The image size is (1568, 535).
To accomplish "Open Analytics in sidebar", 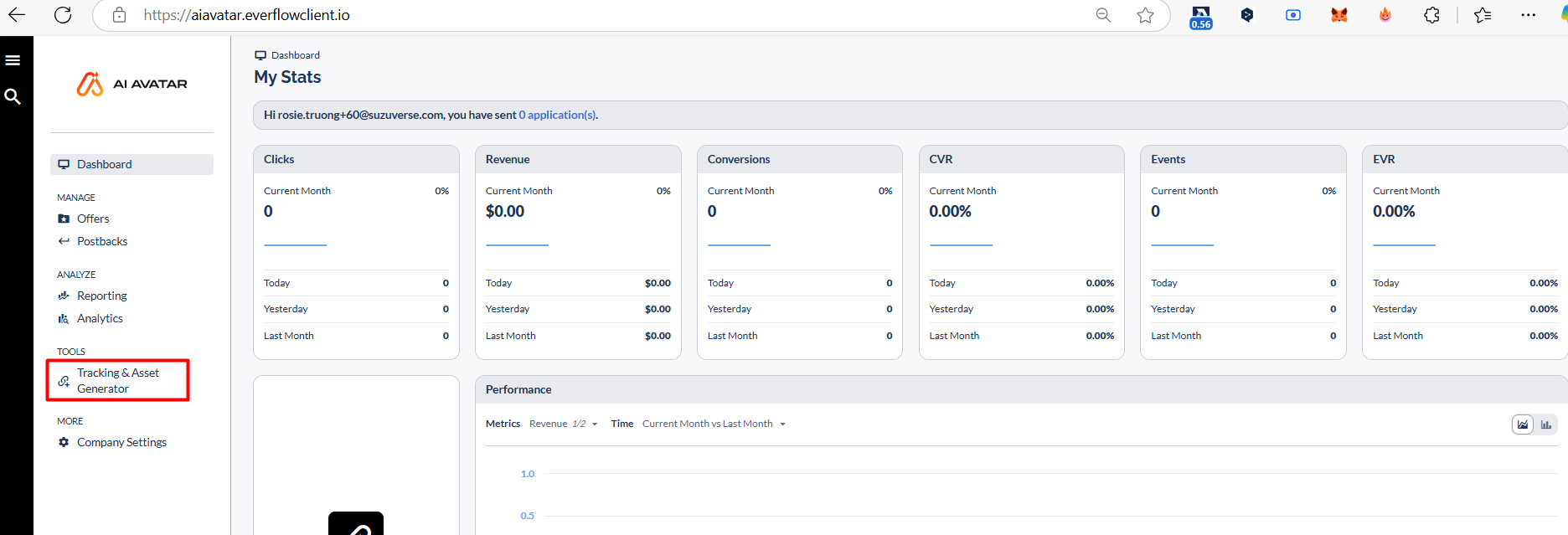I will tap(100, 318).
